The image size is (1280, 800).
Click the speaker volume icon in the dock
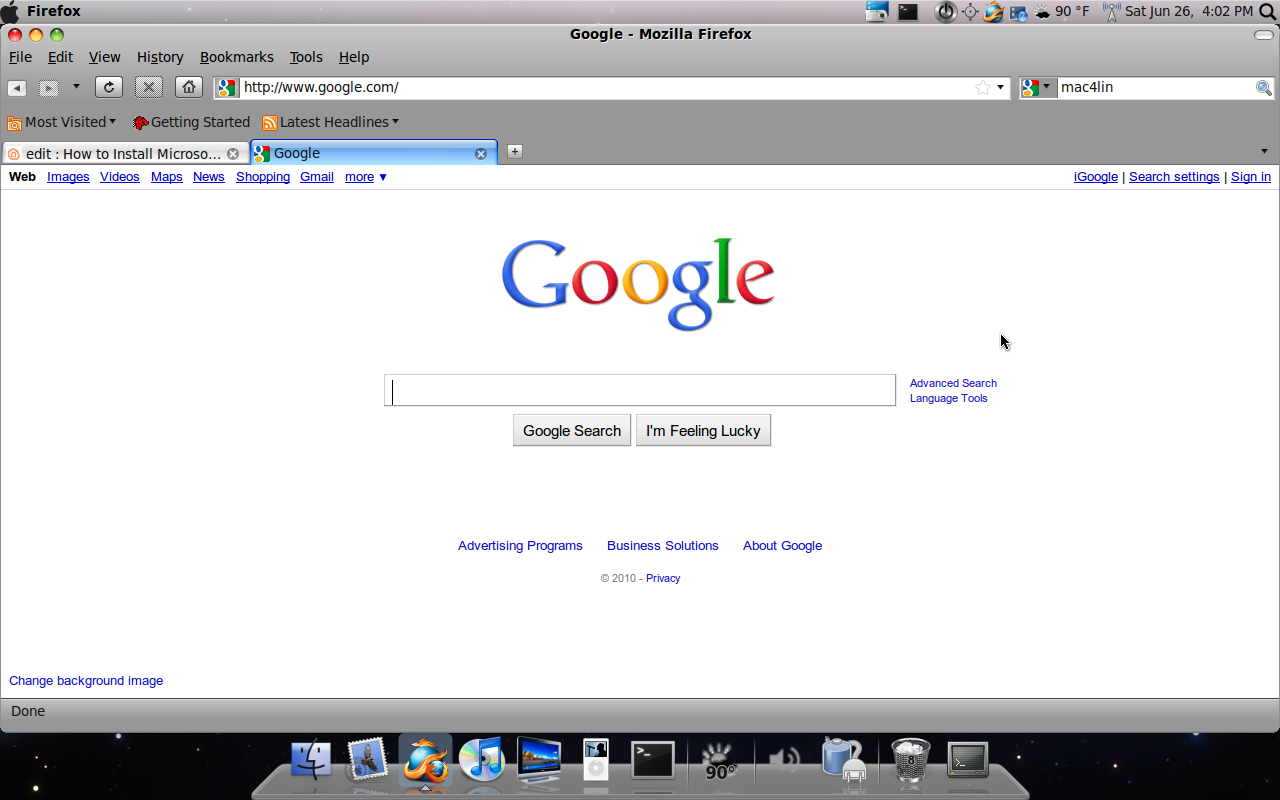click(x=784, y=760)
